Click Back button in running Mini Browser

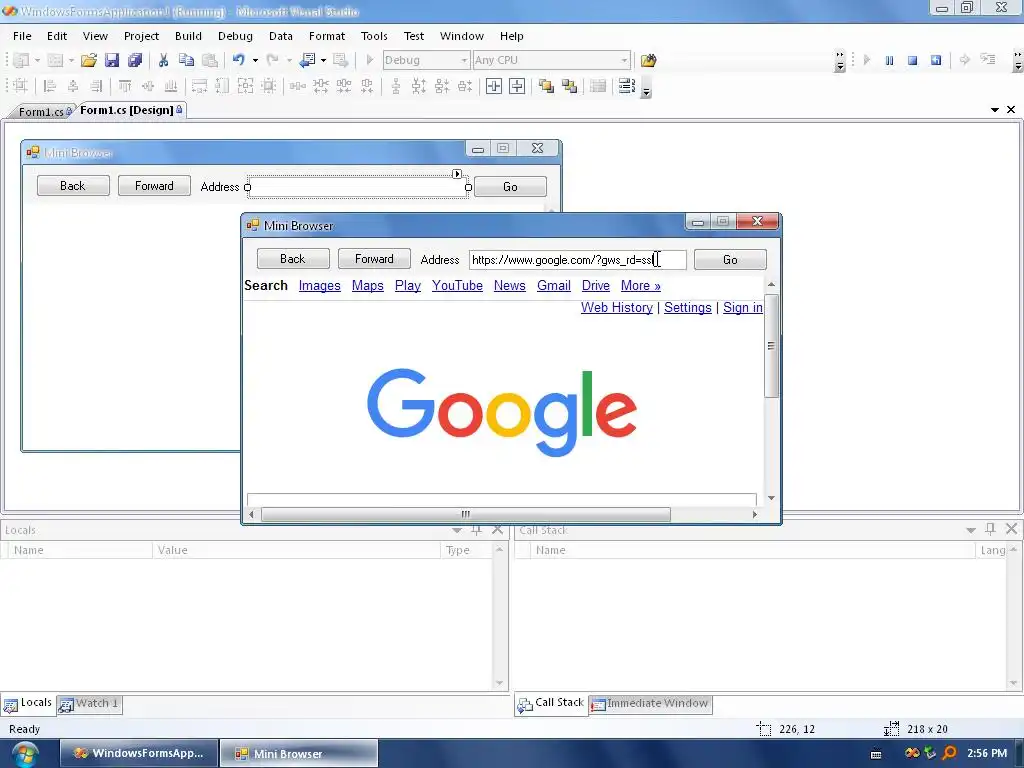click(293, 259)
